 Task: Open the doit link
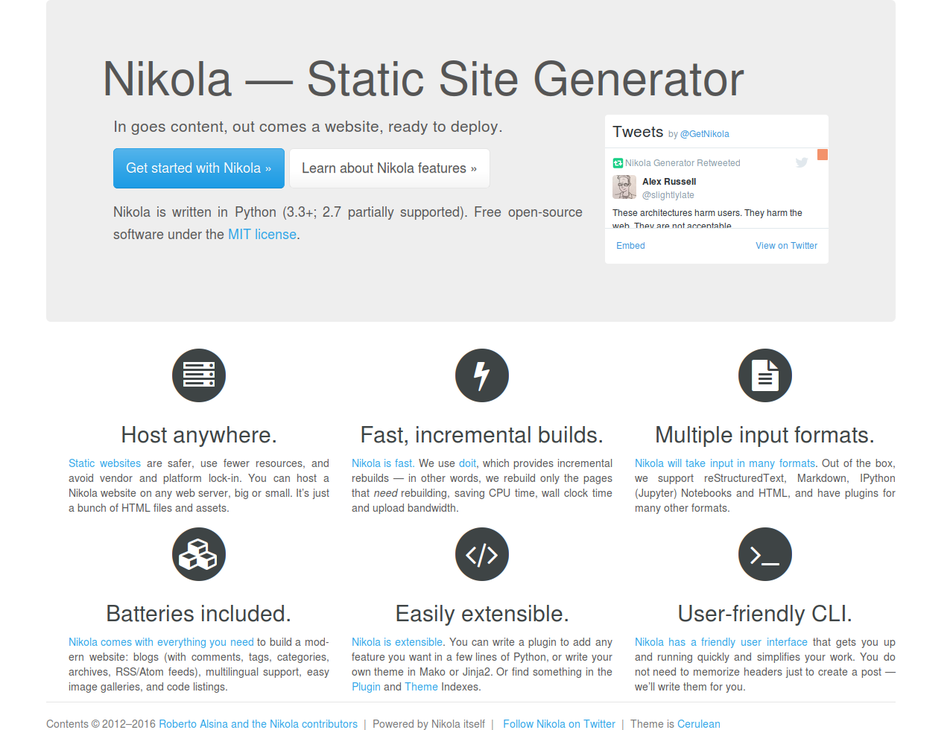point(467,463)
